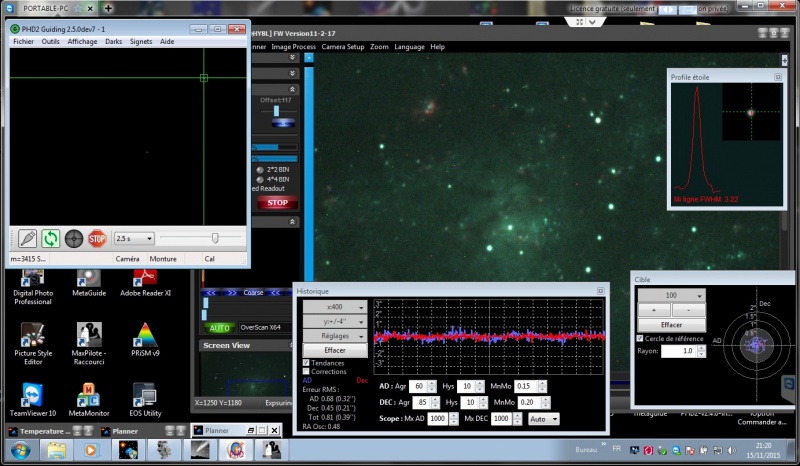Open the 2.5 s exposure dropdown
Screen dimensions: 800x466
(134, 238)
